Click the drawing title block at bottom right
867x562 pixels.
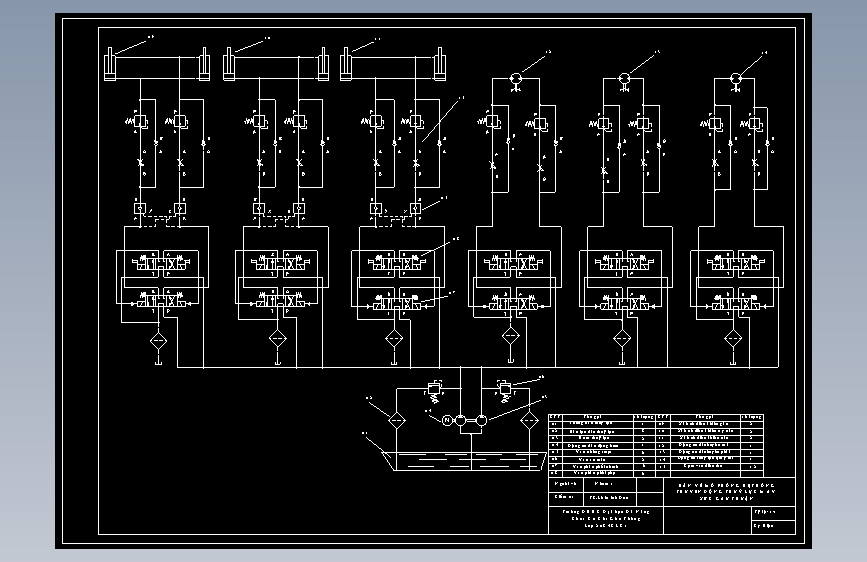tap(672, 506)
